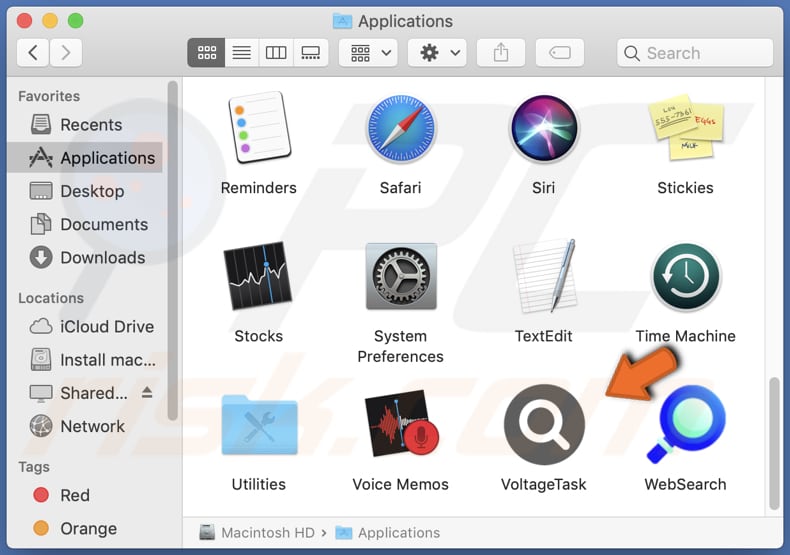Screen dimensions: 790x555
Task: Click the Voice Memos app icon
Action: click(402, 424)
